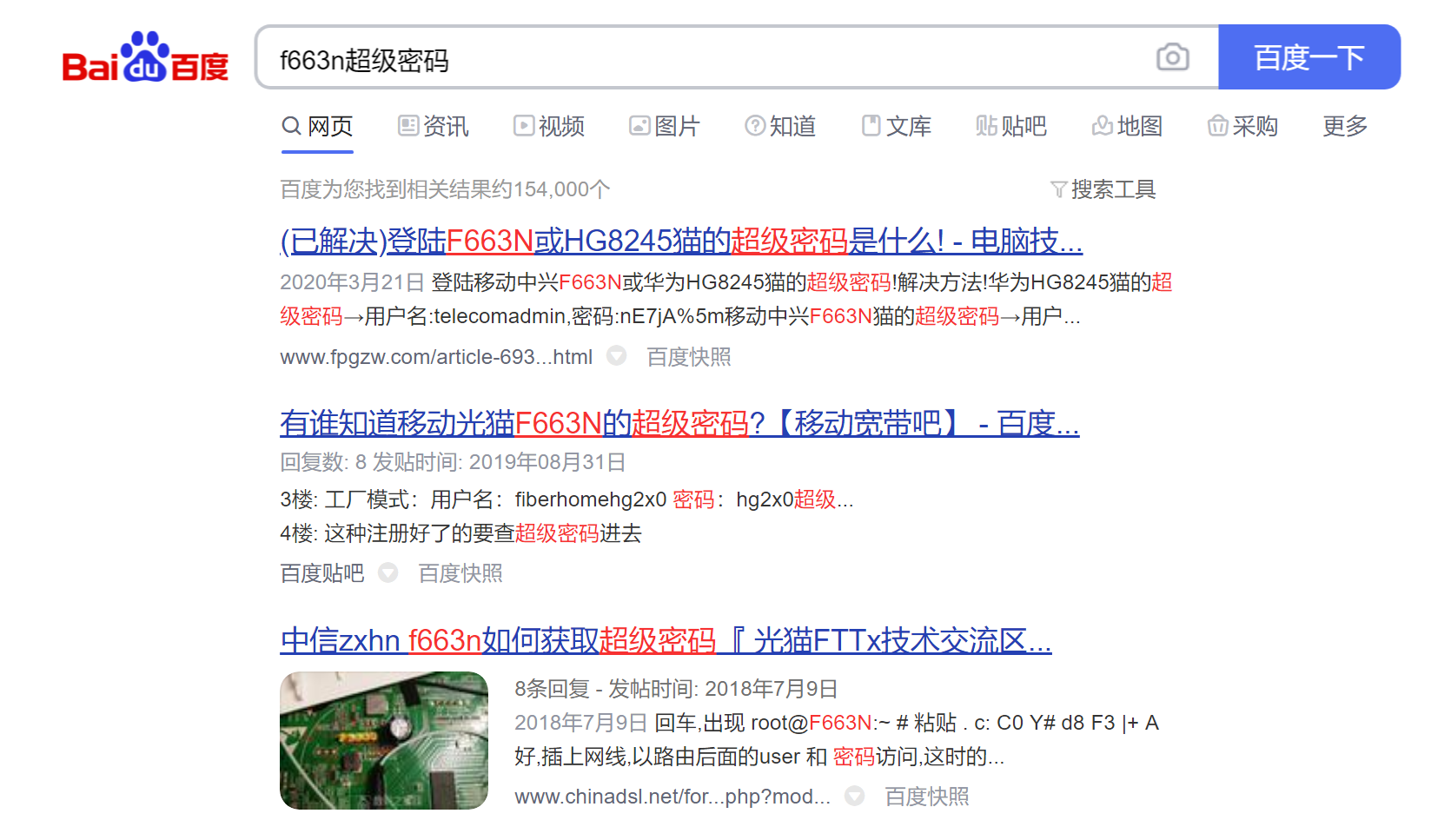1431x840 pixels.
Task: Click the 知道 question mark icon
Action: [754, 126]
